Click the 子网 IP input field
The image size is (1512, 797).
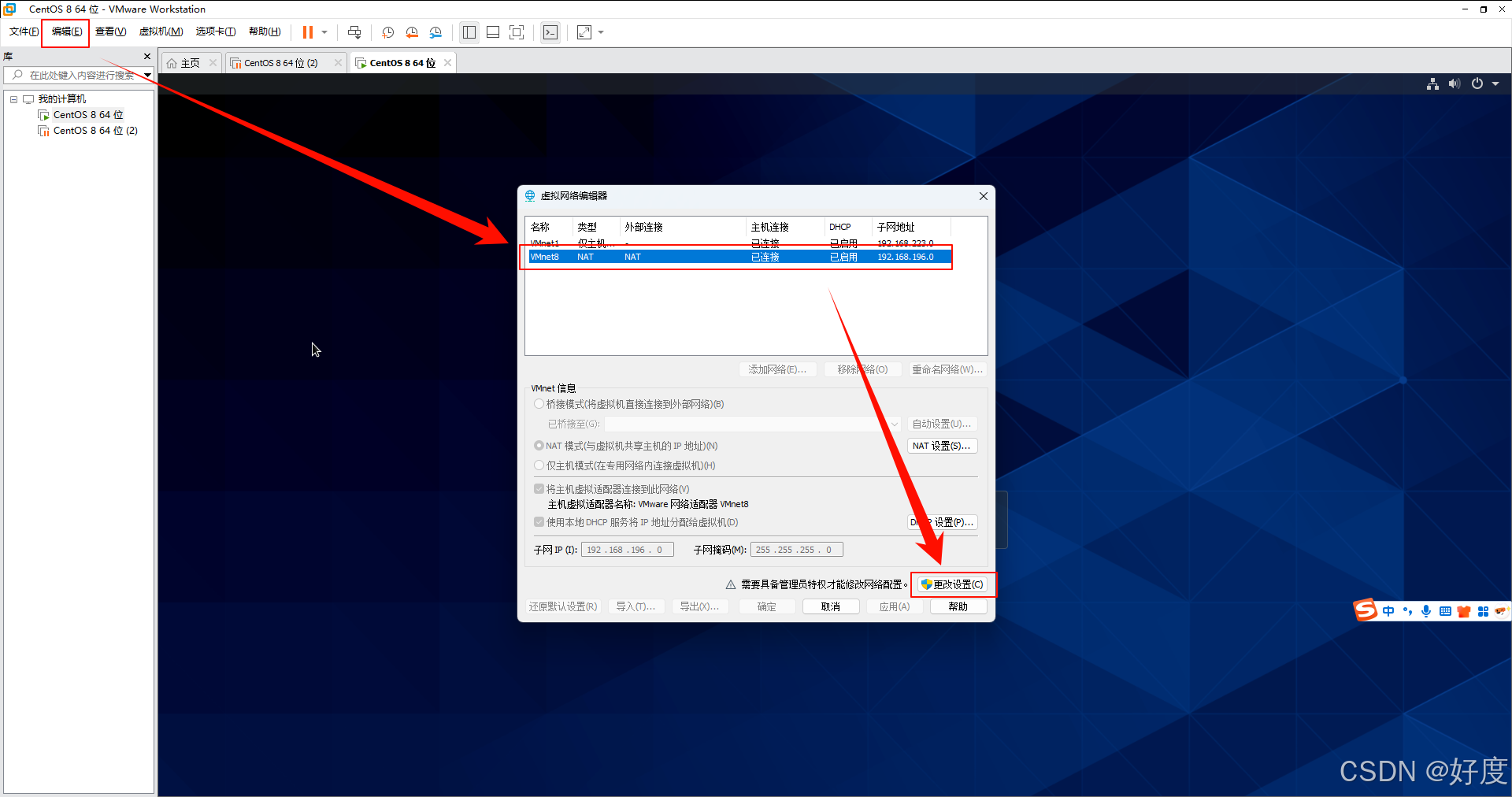[627, 550]
